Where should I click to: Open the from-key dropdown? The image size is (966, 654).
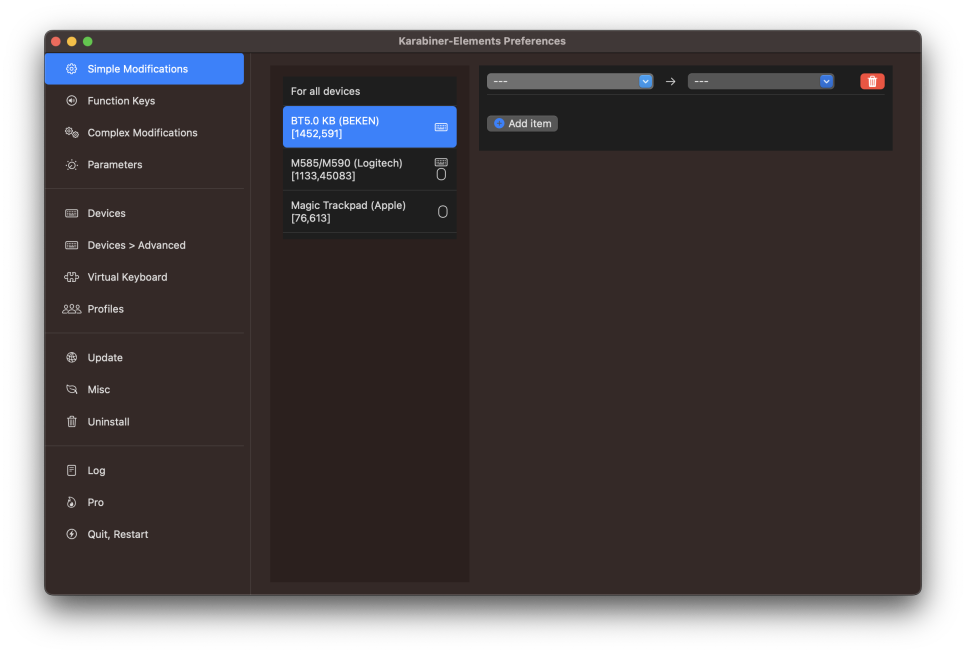[x=570, y=81]
